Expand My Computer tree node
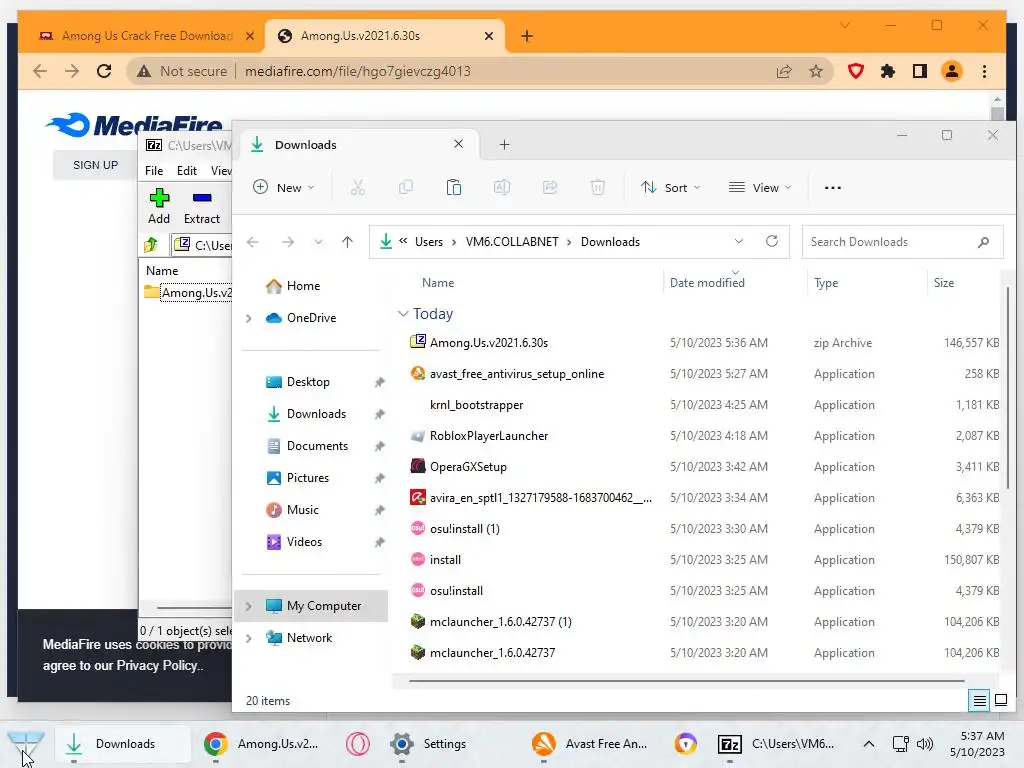1024x768 pixels. click(248, 606)
